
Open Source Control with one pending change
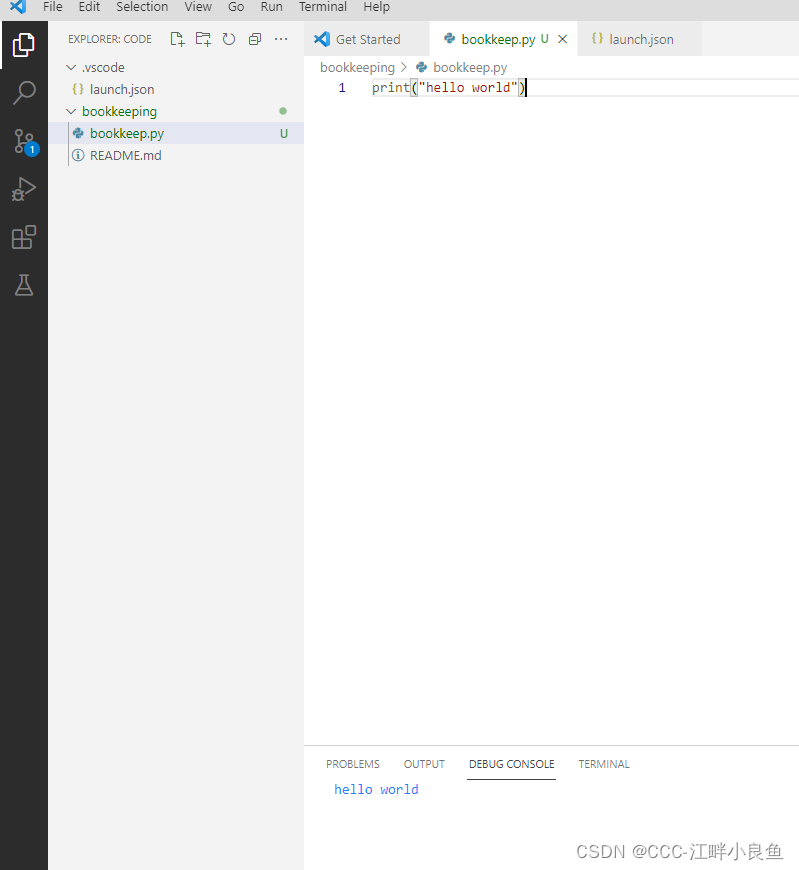25,142
